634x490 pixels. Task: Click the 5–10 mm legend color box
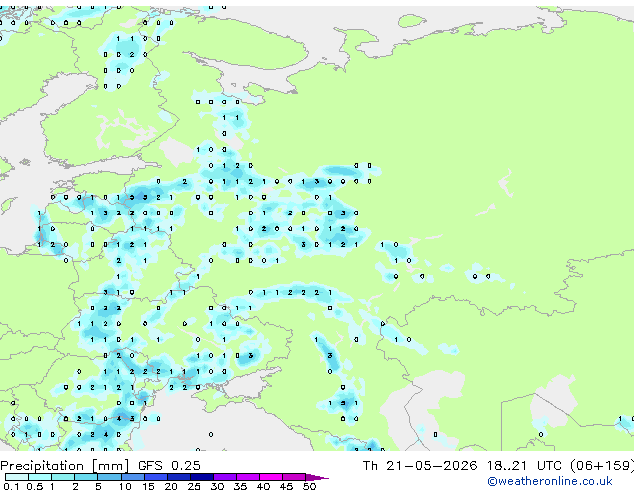(109, 477)
